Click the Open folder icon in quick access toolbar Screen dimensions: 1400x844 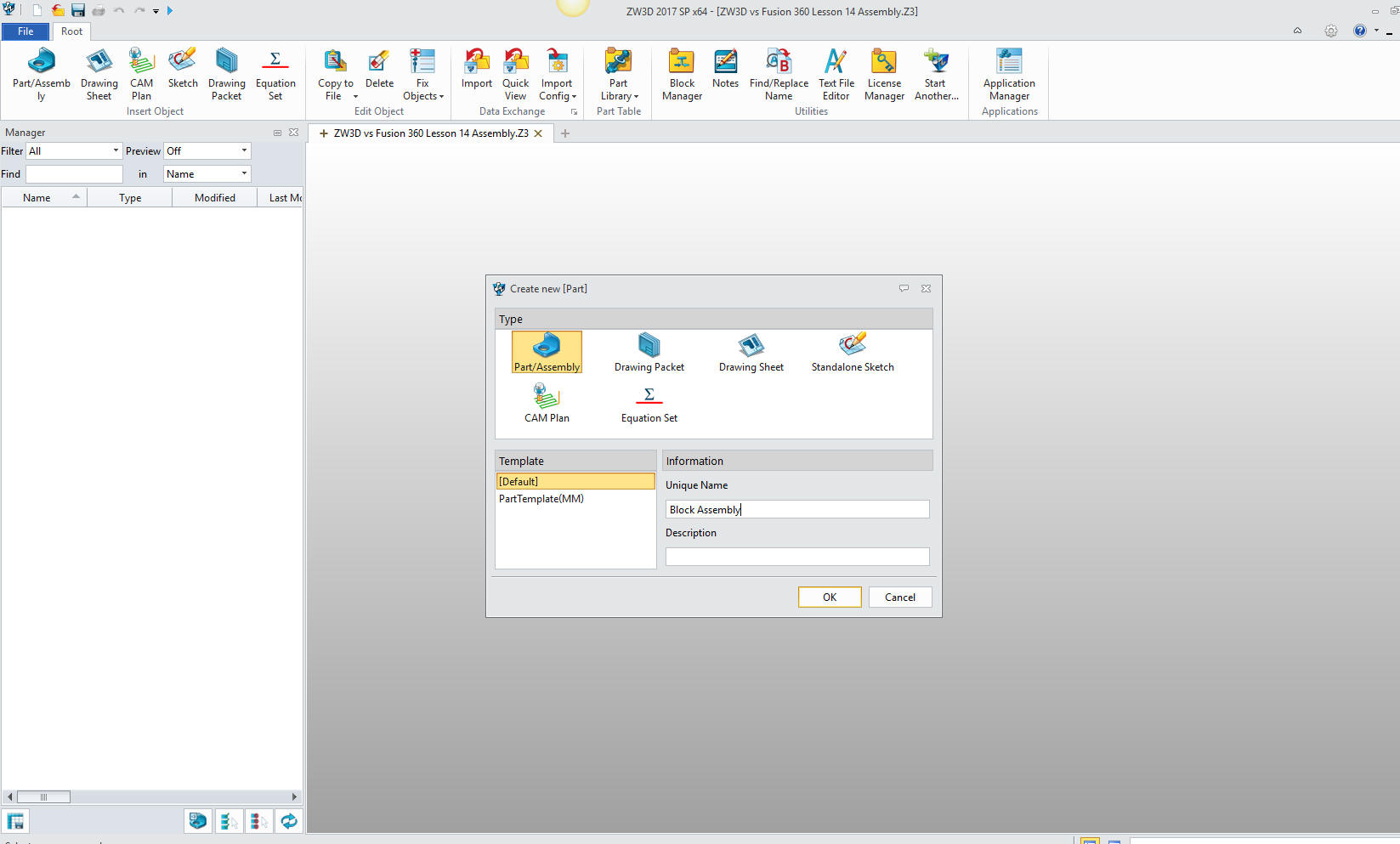(58, 10)
